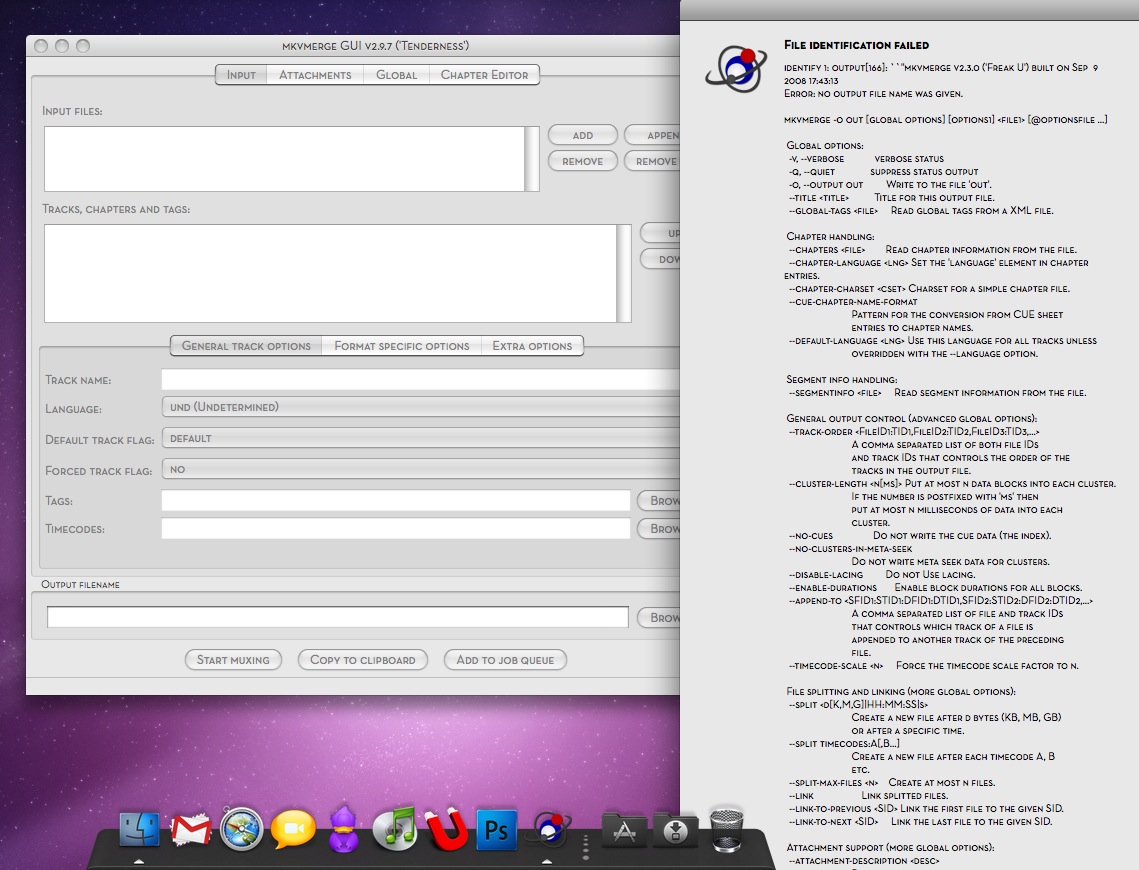
Task: Focus the Track name field
Action: 421,379
